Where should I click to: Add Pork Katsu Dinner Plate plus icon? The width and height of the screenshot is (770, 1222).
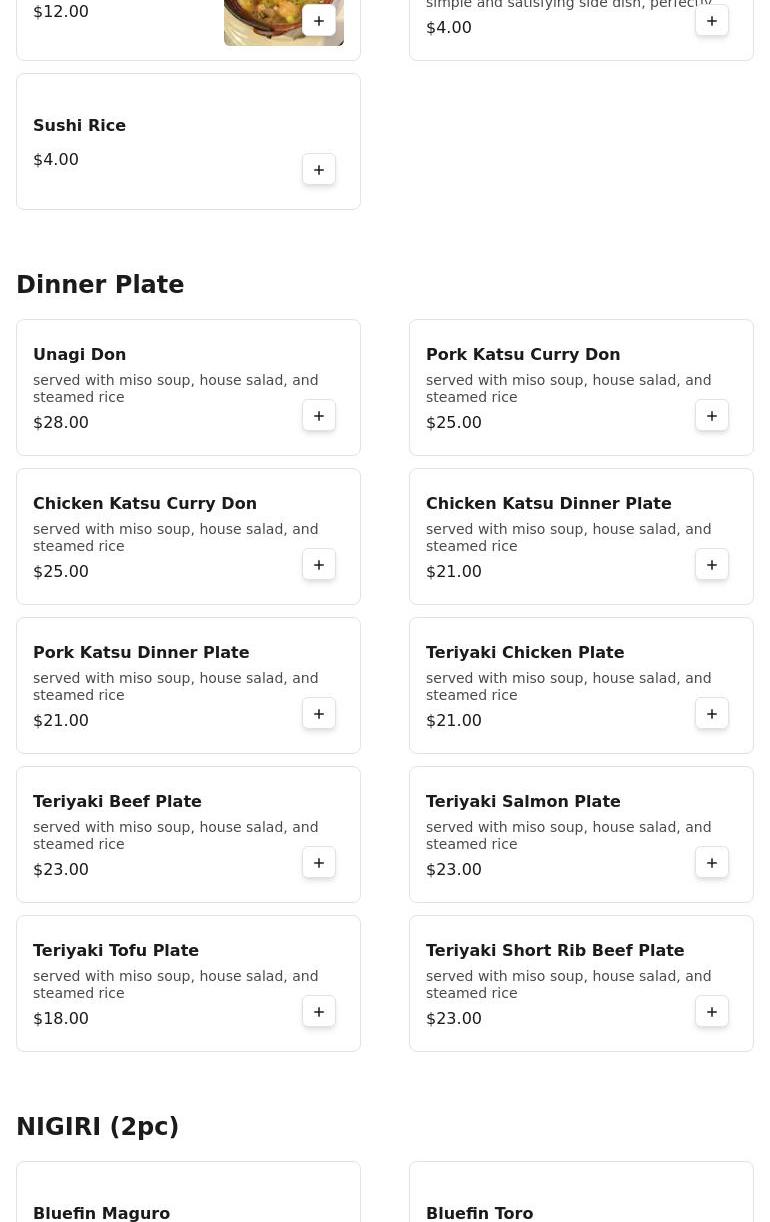point(319,714)
